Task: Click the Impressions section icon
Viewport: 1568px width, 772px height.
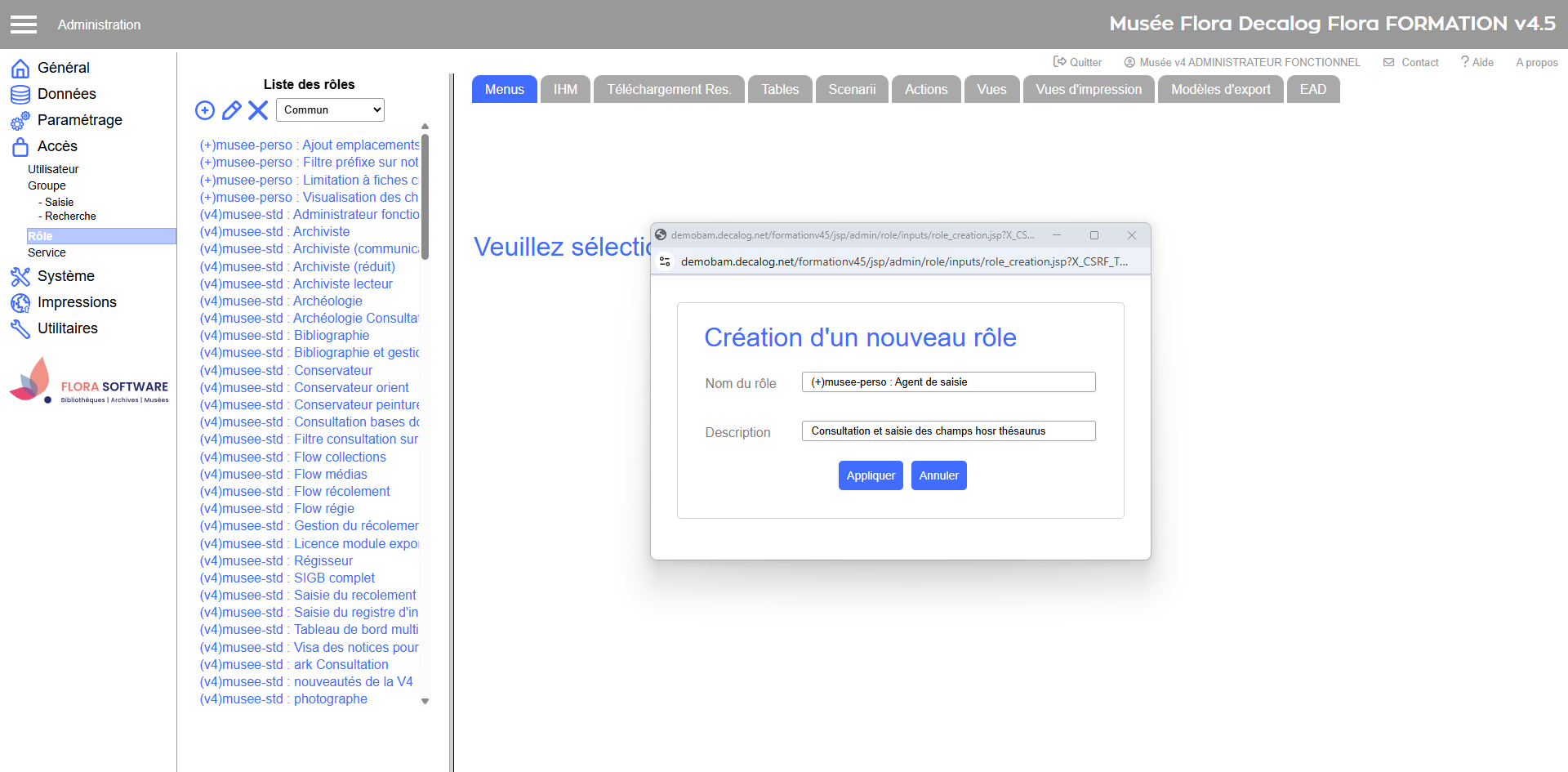Action: coord(20,303)
